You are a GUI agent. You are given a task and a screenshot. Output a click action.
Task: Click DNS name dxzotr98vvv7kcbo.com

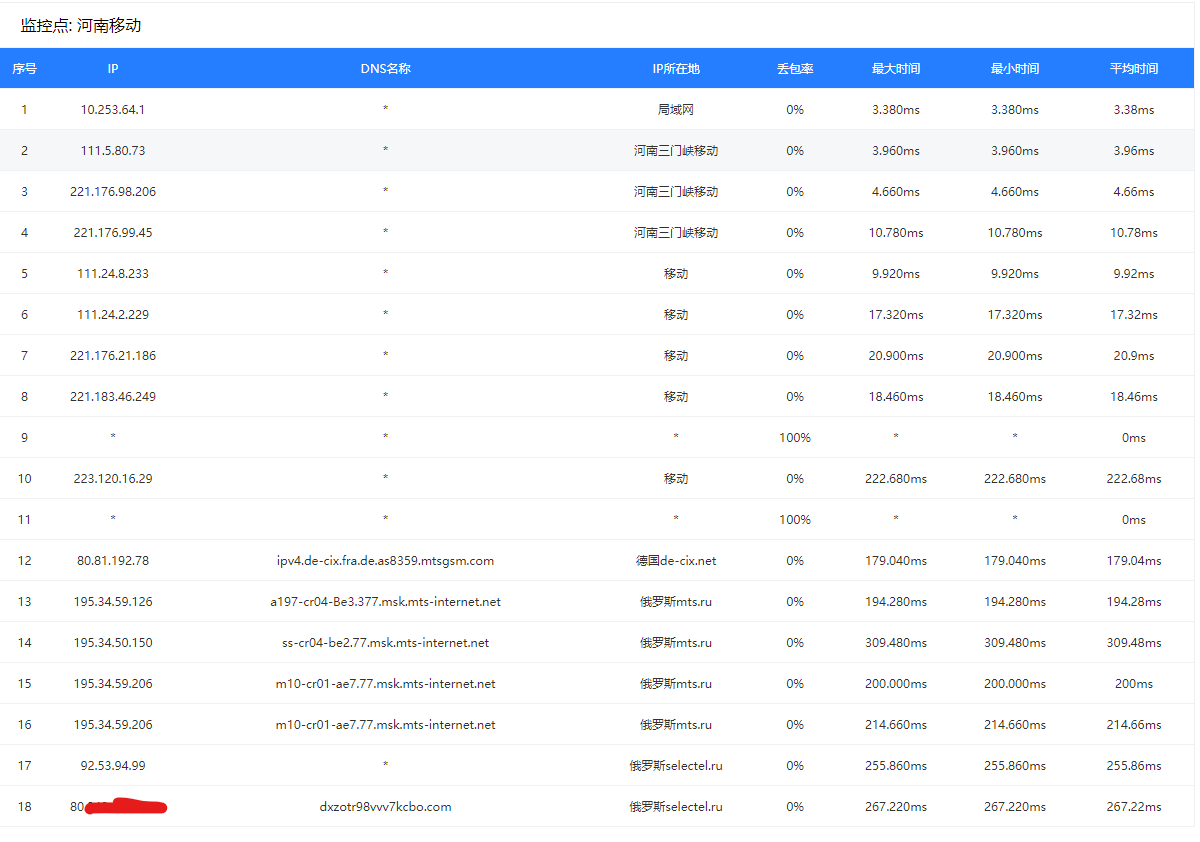(386, 807)
